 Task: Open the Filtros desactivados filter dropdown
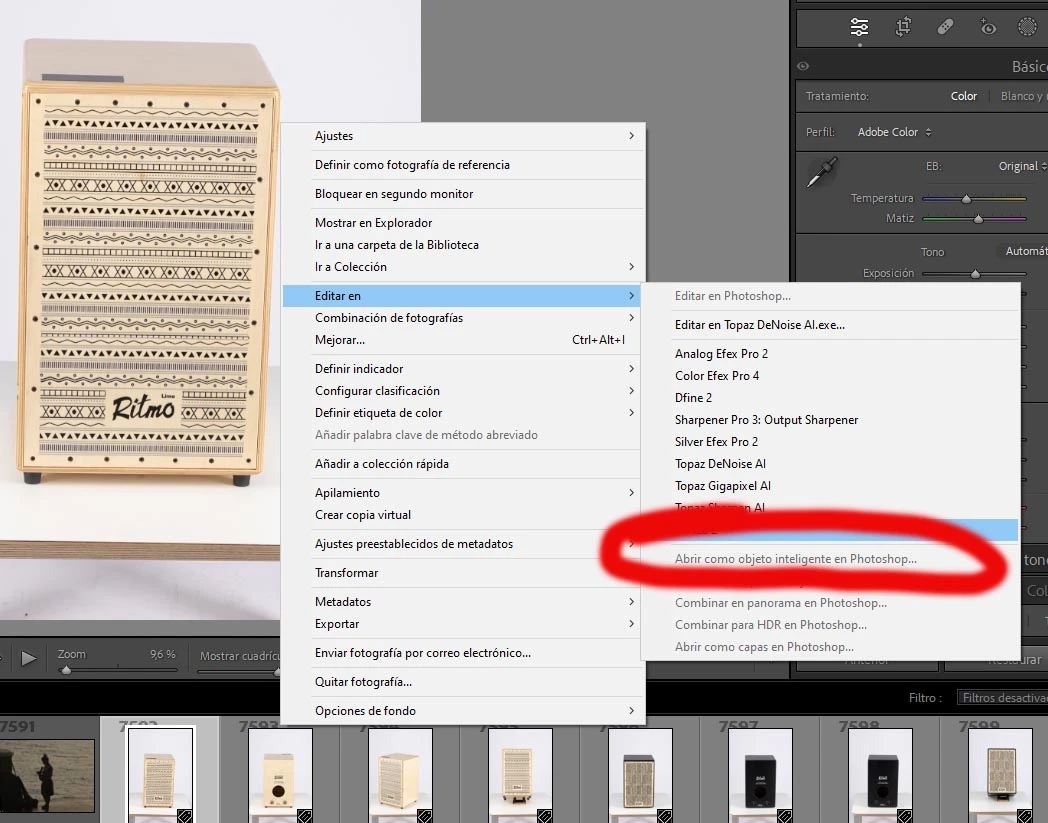1003,698
